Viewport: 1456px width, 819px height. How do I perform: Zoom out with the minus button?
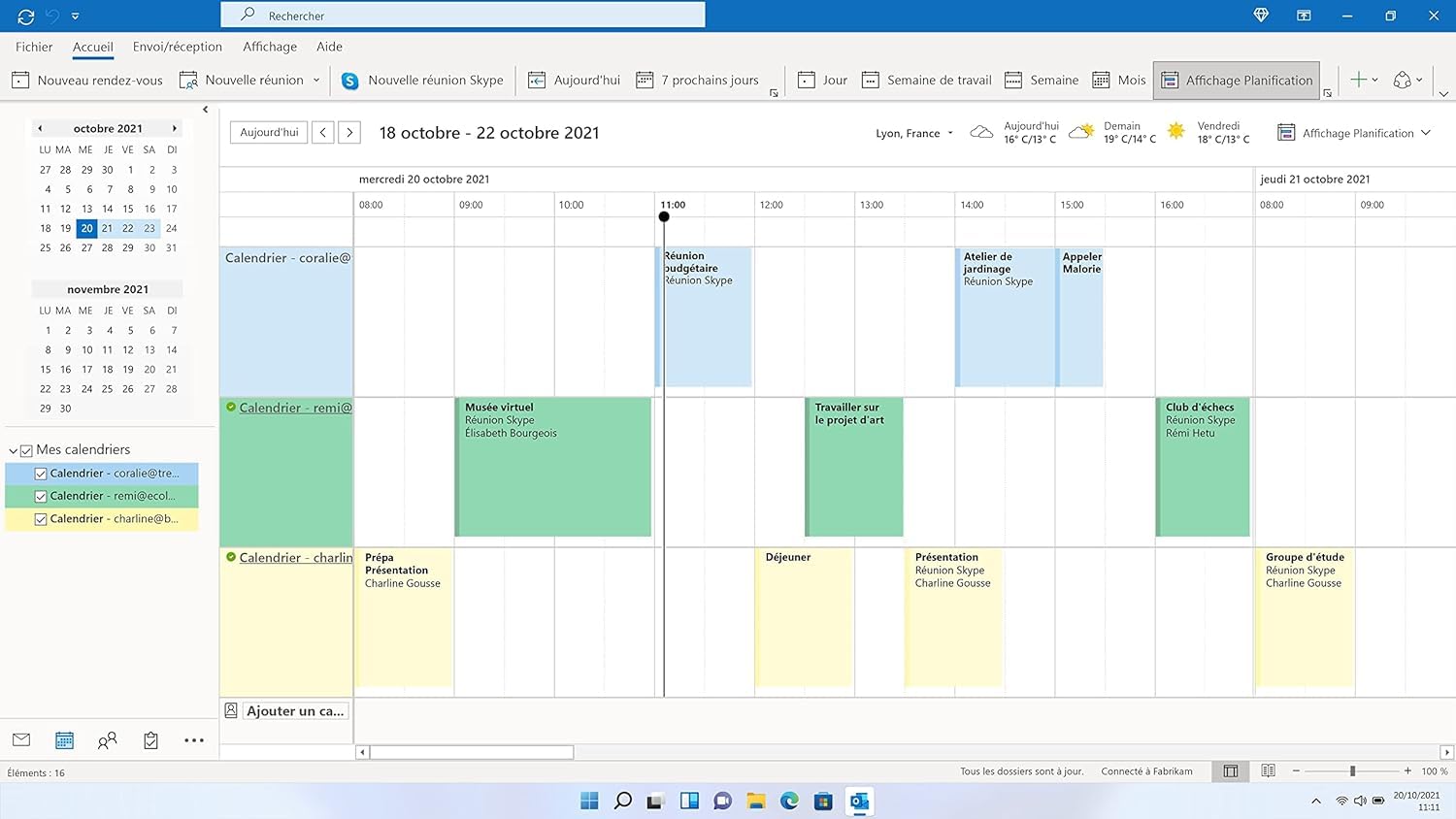(1296, 771)
